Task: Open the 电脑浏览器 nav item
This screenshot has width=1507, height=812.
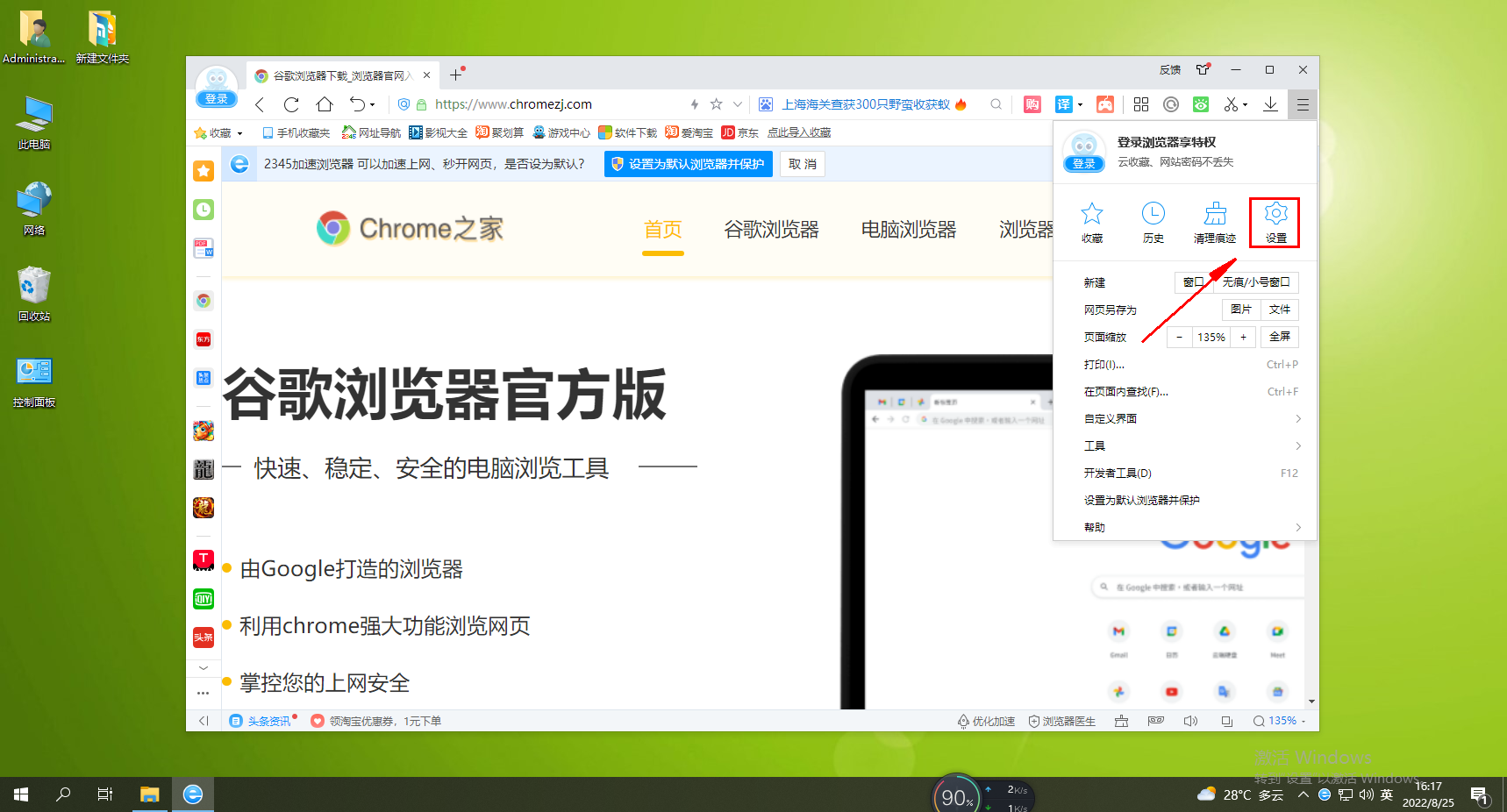Action: coord(908,230)
